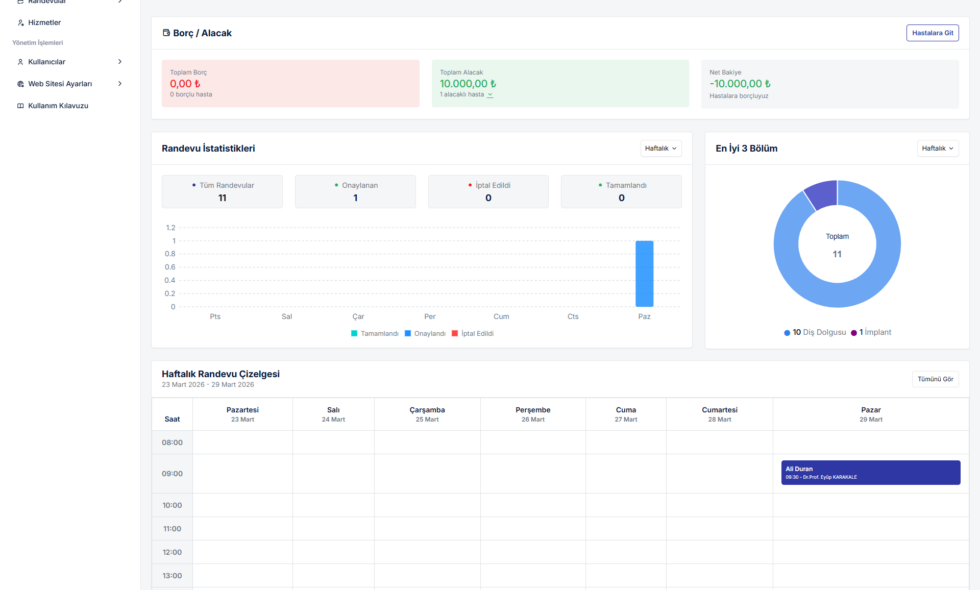Click the Hastalara Git button
Image resolution: width=980 pixels, height=590 pixels.
(x=932, y=33)
